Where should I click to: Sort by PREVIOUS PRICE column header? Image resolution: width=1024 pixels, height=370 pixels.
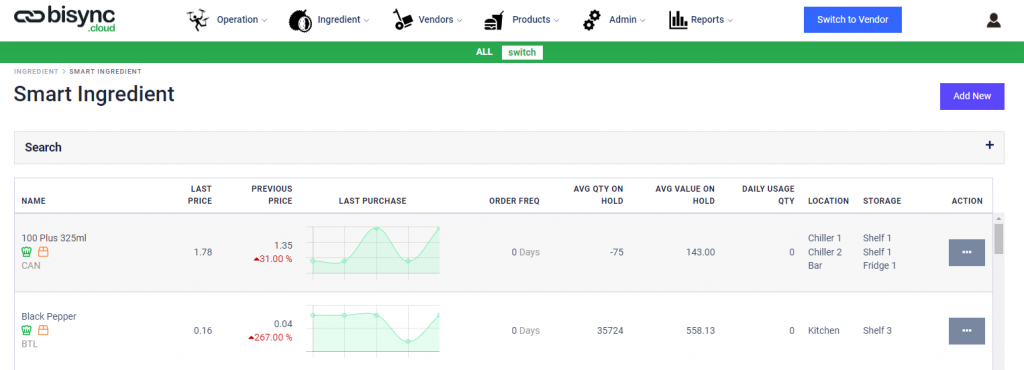point(272,194)
